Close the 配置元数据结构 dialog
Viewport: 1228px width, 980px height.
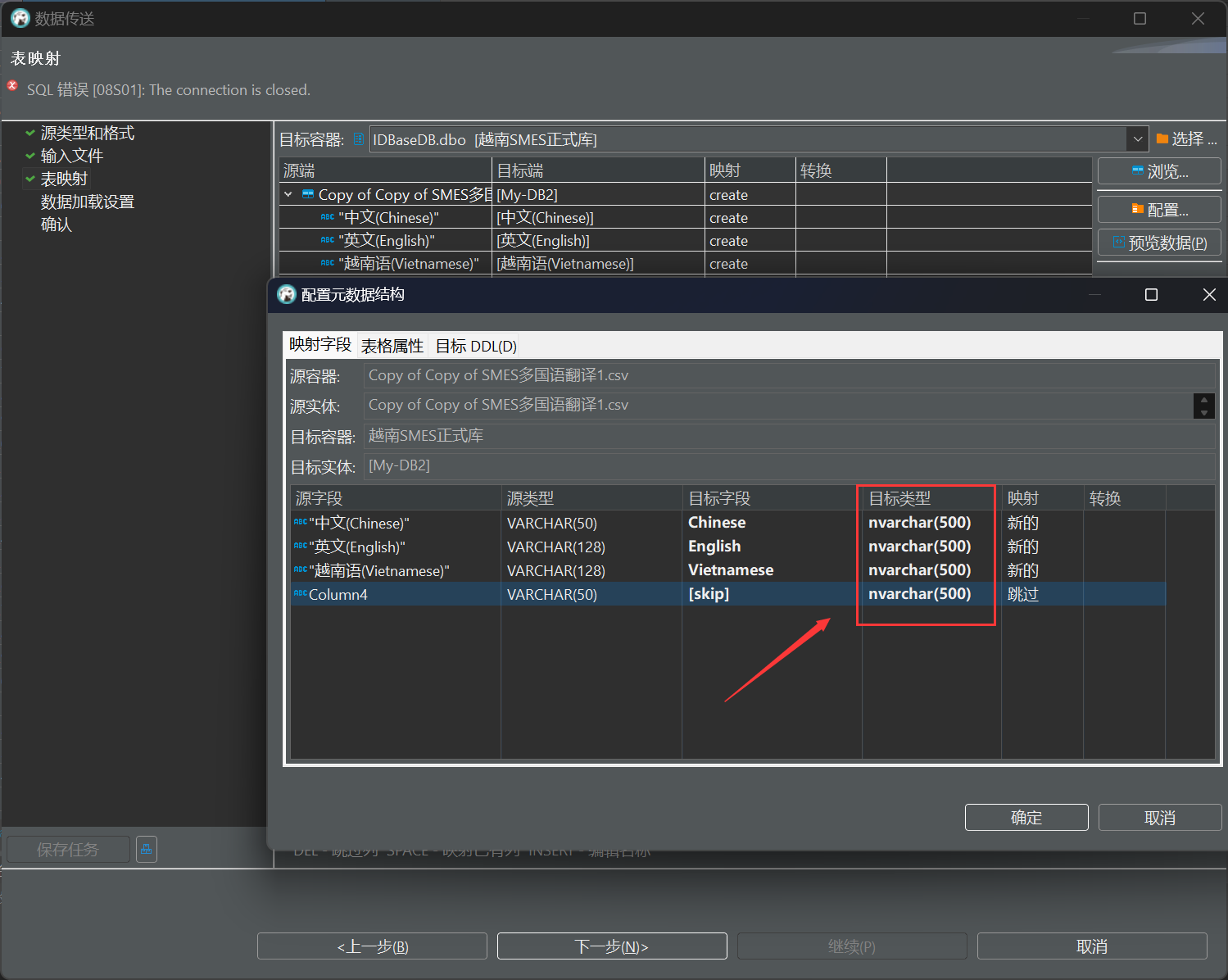click(1209, 294)
